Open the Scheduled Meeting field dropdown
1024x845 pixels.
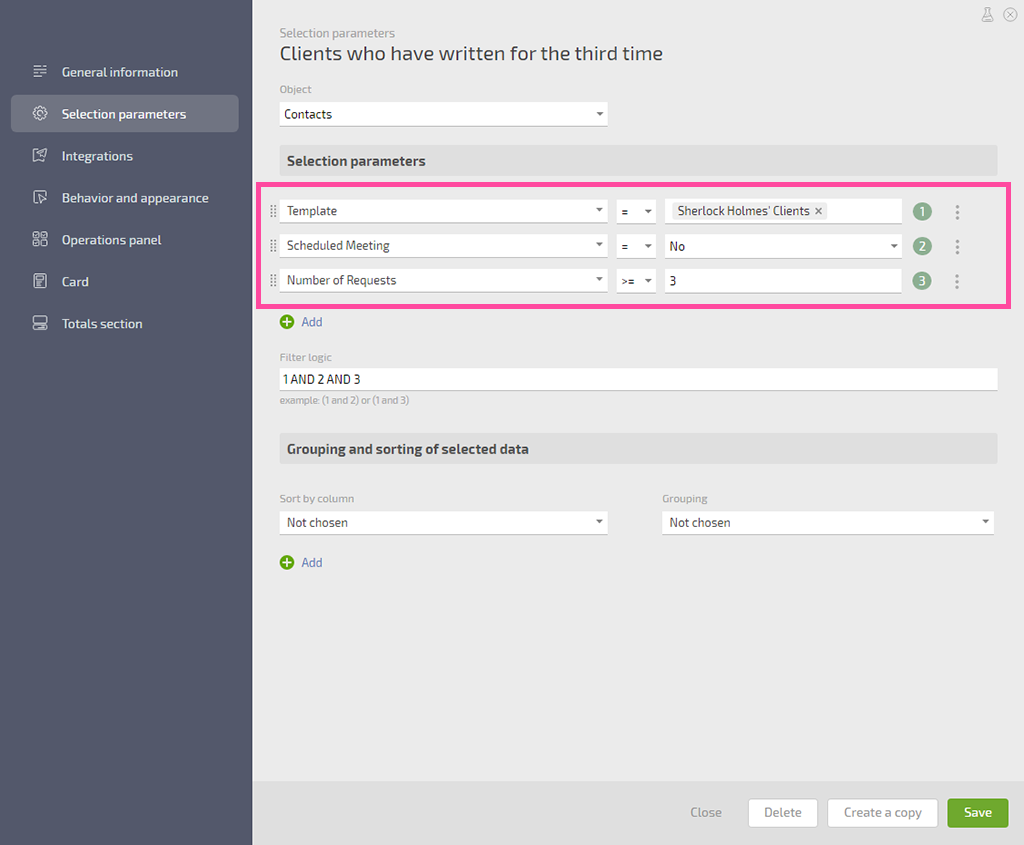click(443, 246)
